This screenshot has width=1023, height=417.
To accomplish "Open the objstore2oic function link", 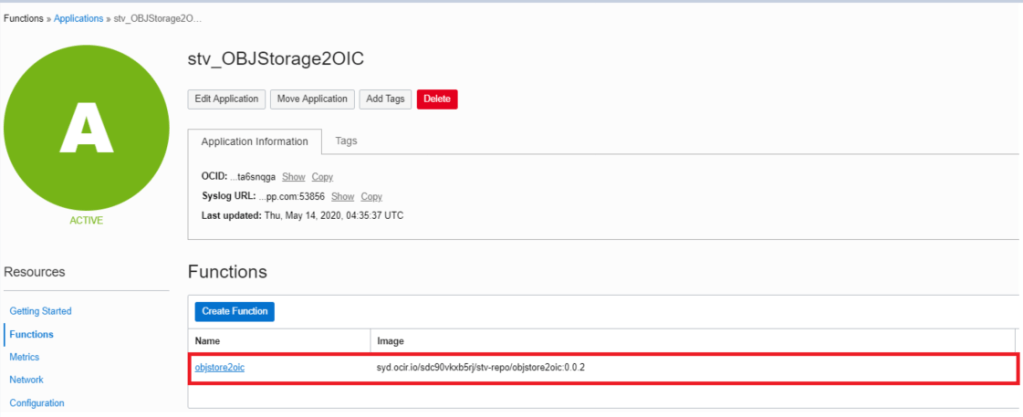I will (x=219, y=368).
